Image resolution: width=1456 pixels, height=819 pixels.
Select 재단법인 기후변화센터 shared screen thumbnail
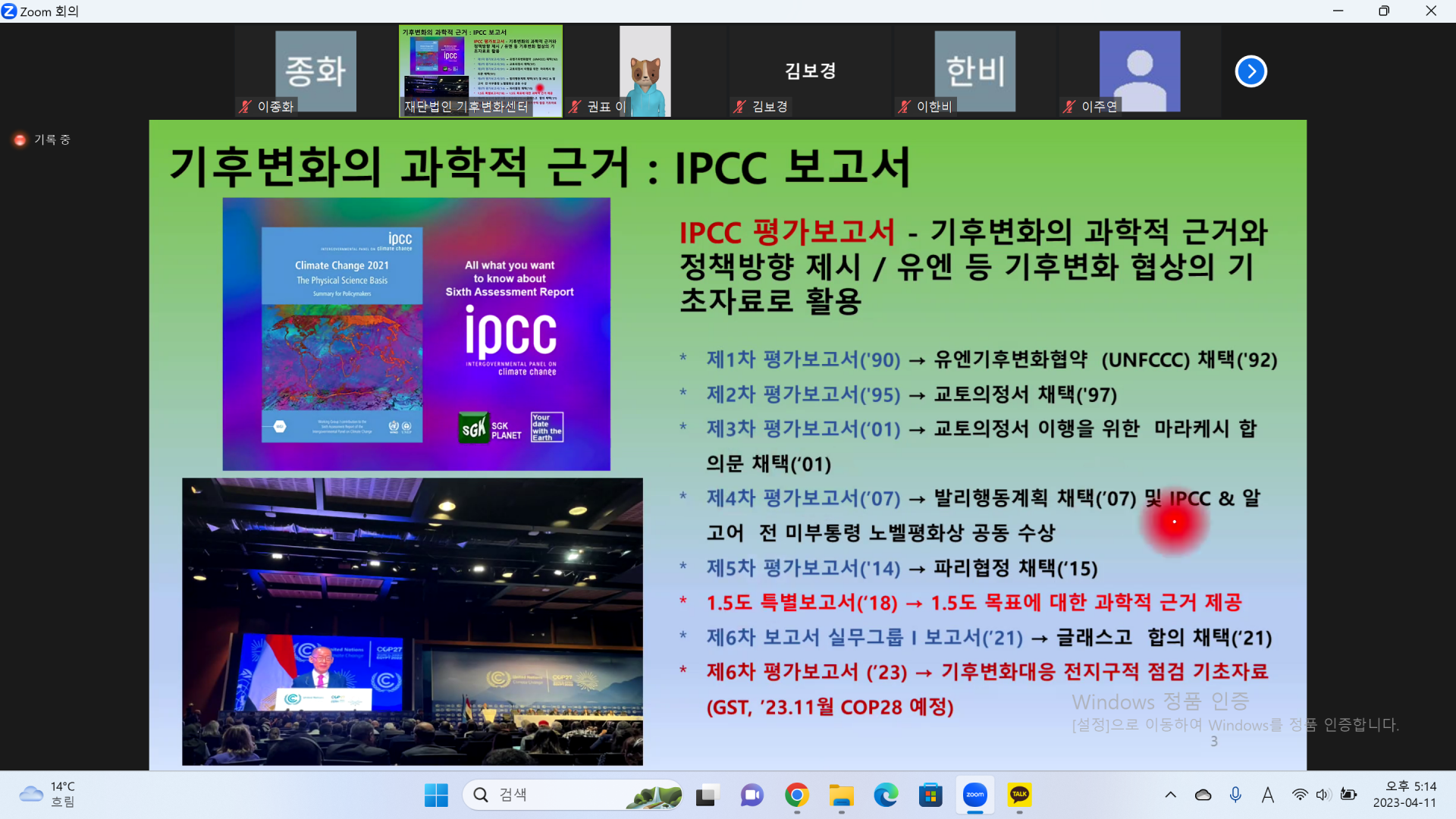tap(481, 71)
